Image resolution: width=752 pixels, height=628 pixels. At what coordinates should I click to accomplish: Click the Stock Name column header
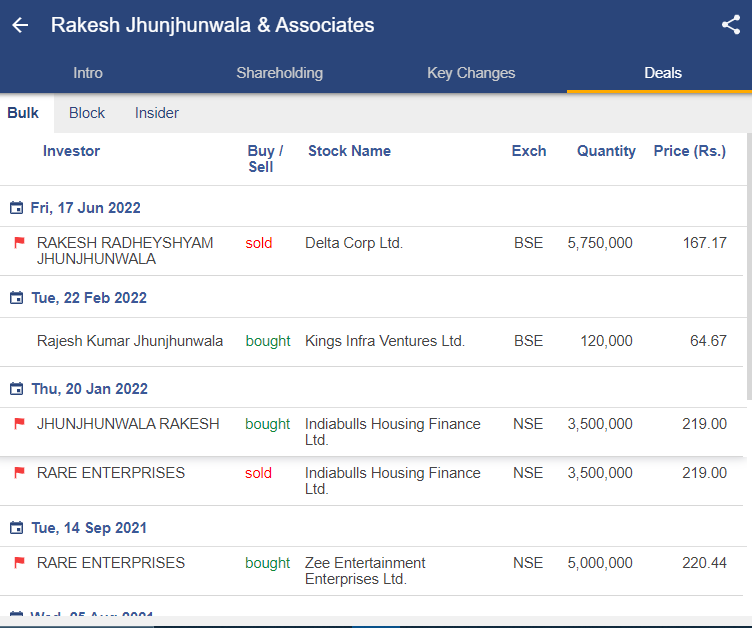349,151
